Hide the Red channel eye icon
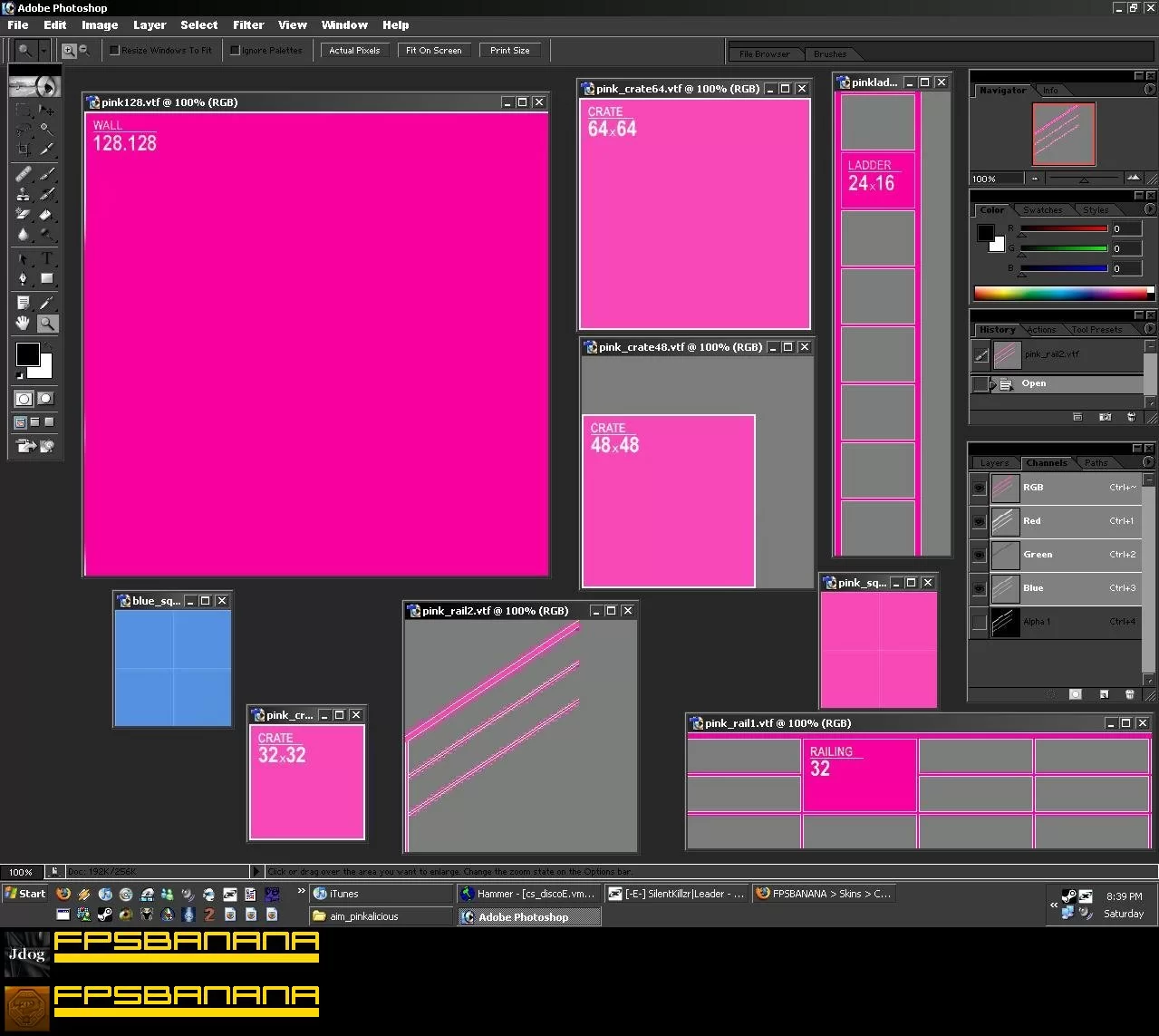 click(x=979, y=521)
